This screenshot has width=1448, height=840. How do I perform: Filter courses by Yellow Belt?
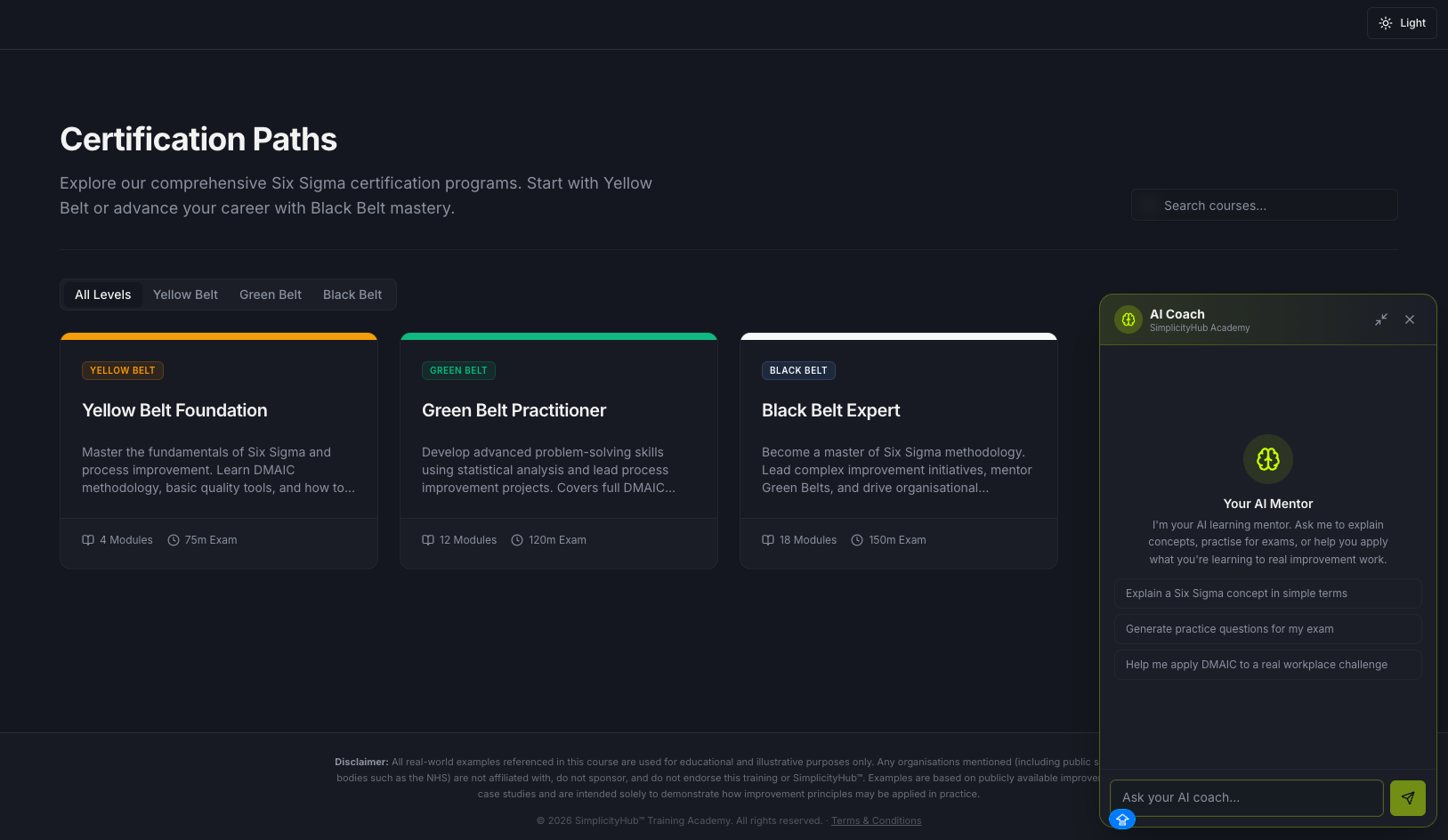point(185,295)
